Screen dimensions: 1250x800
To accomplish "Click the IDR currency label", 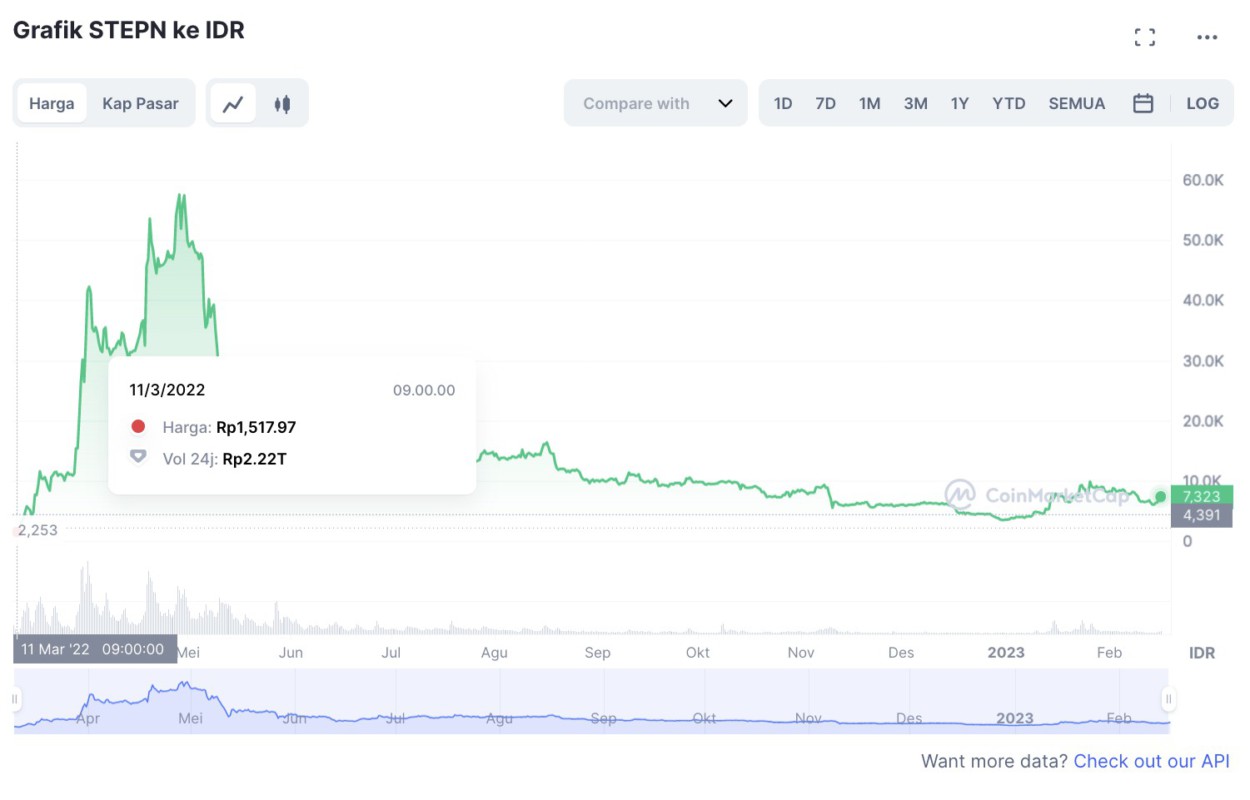I will [1201, 652].
